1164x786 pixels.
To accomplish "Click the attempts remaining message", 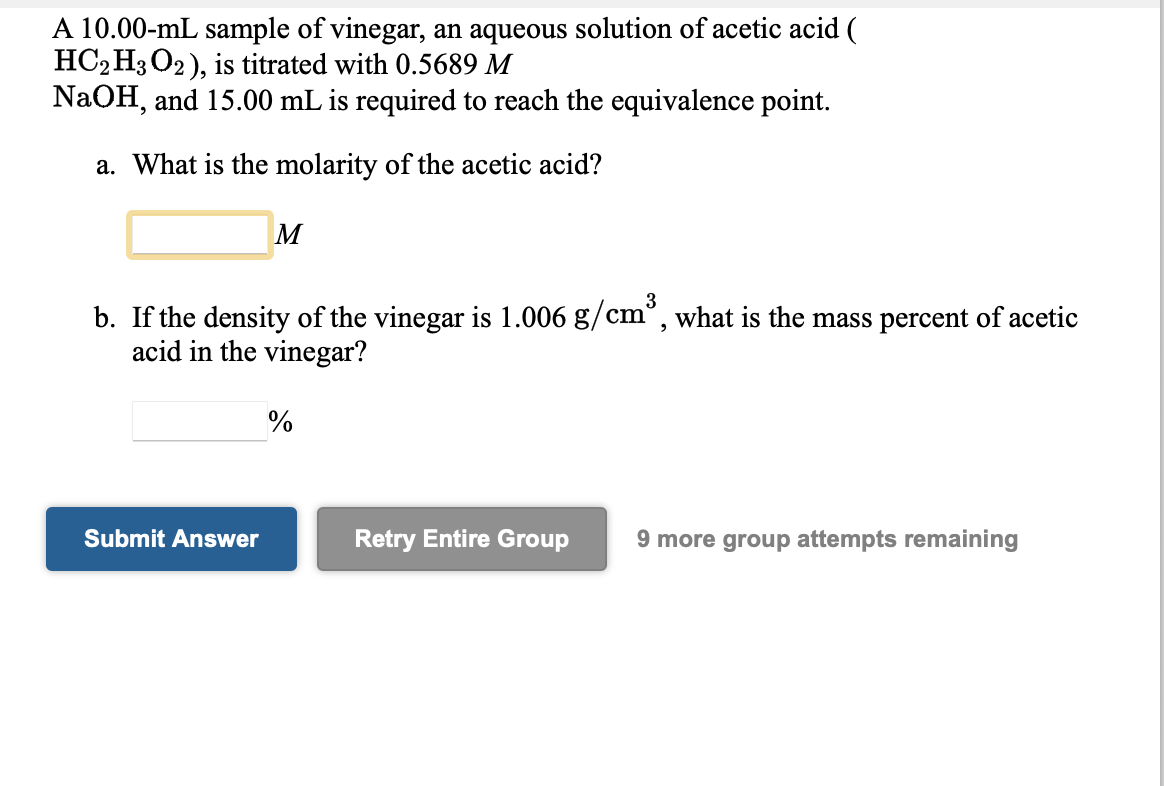I will (x=827, y=538).
